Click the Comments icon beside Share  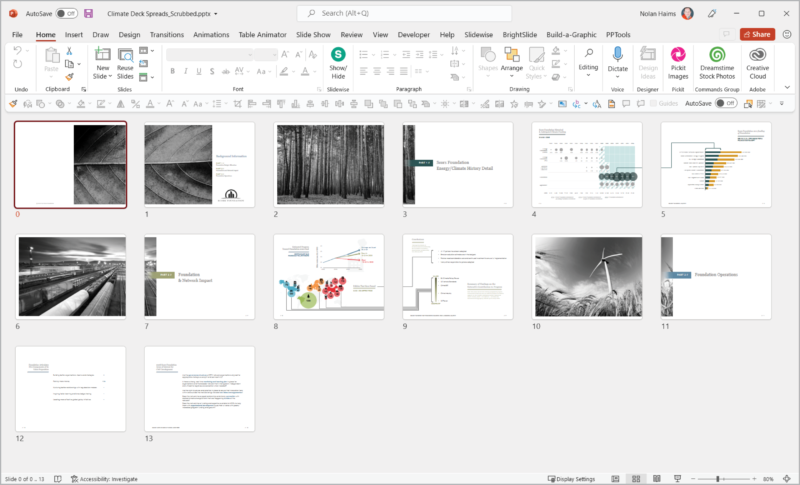tap(726, 34)
